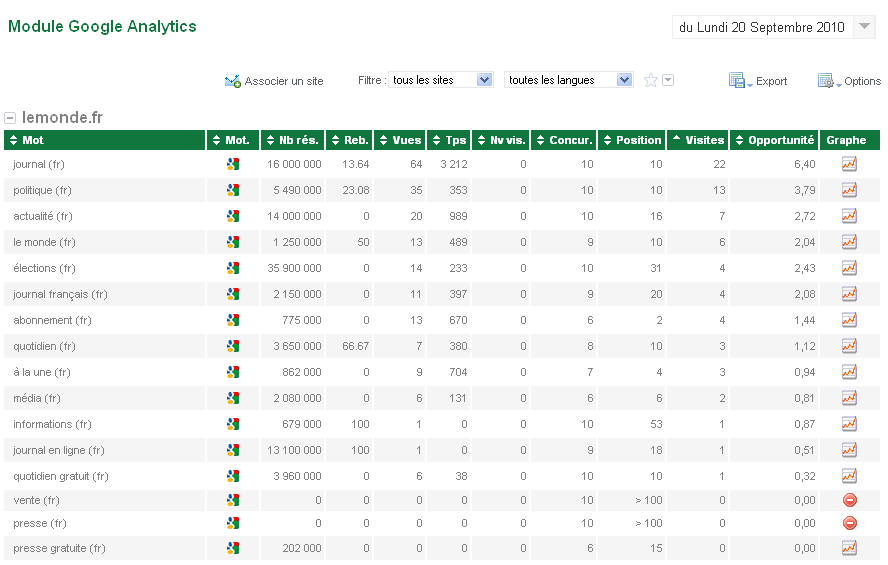Open graph icon for abonnement row

tap(849, 320)
